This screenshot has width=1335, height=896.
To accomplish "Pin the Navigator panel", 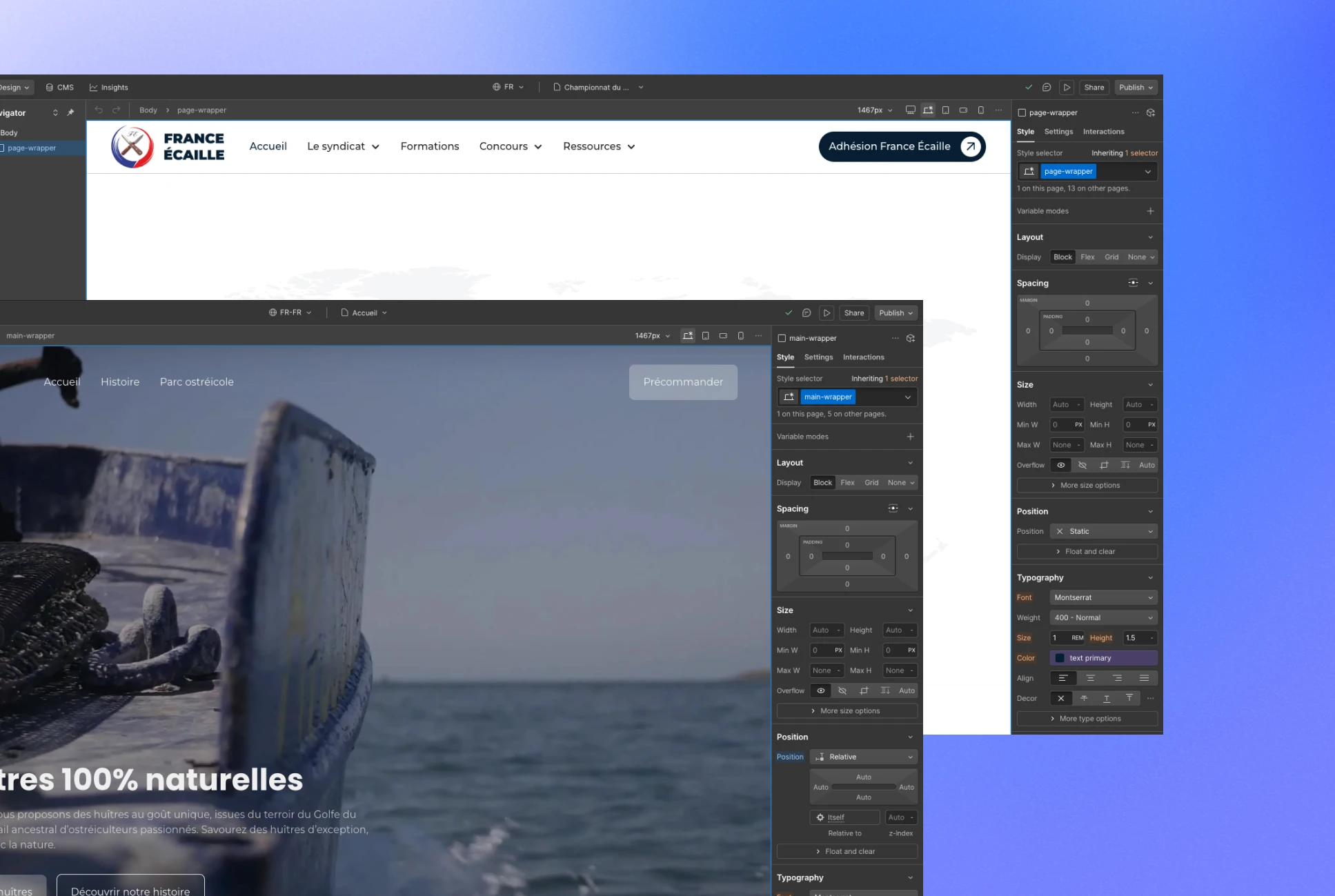I will click(x=70, y=112).
